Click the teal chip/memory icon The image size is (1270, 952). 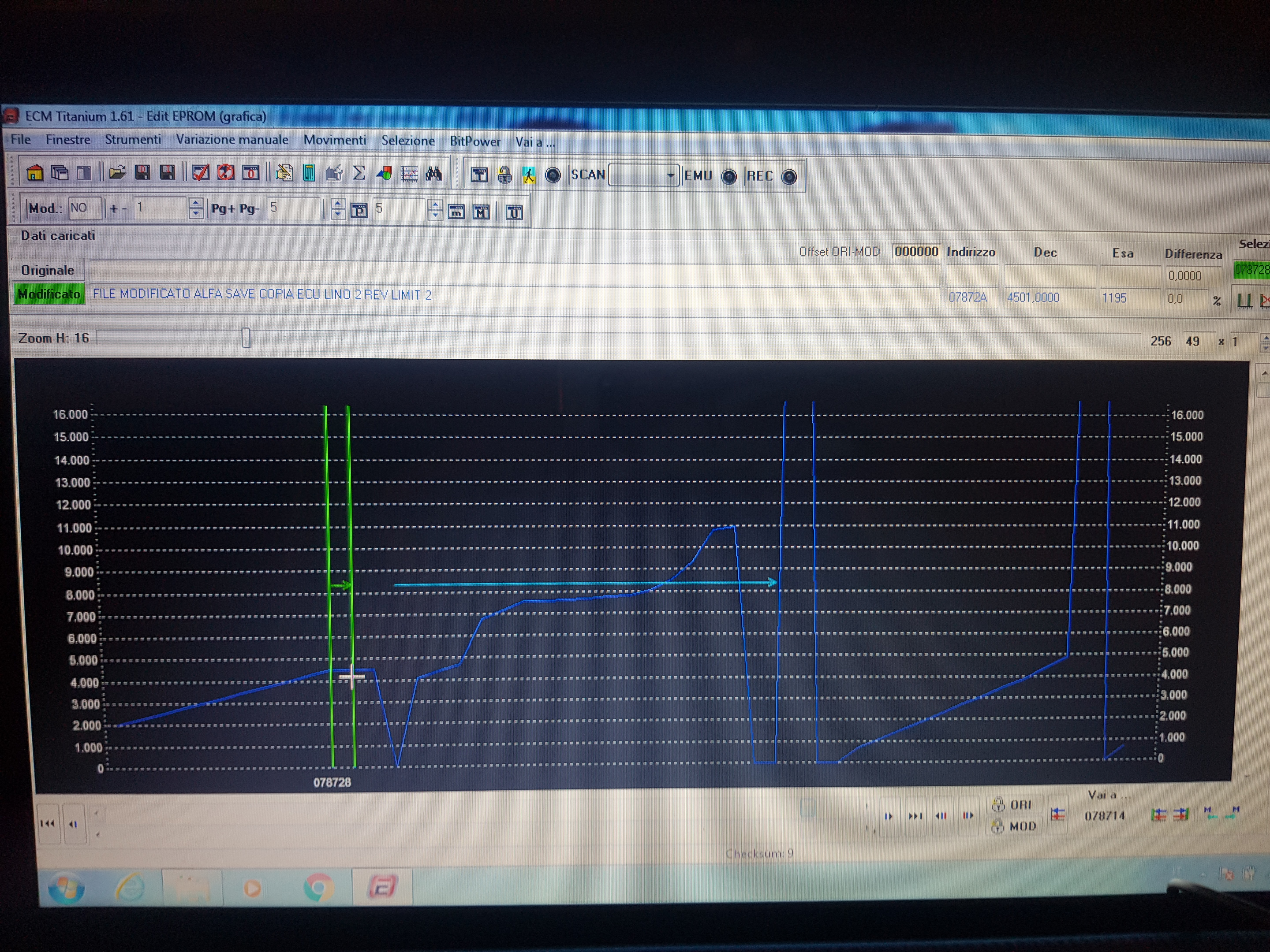pyautogui.click(x=308, y=173)
